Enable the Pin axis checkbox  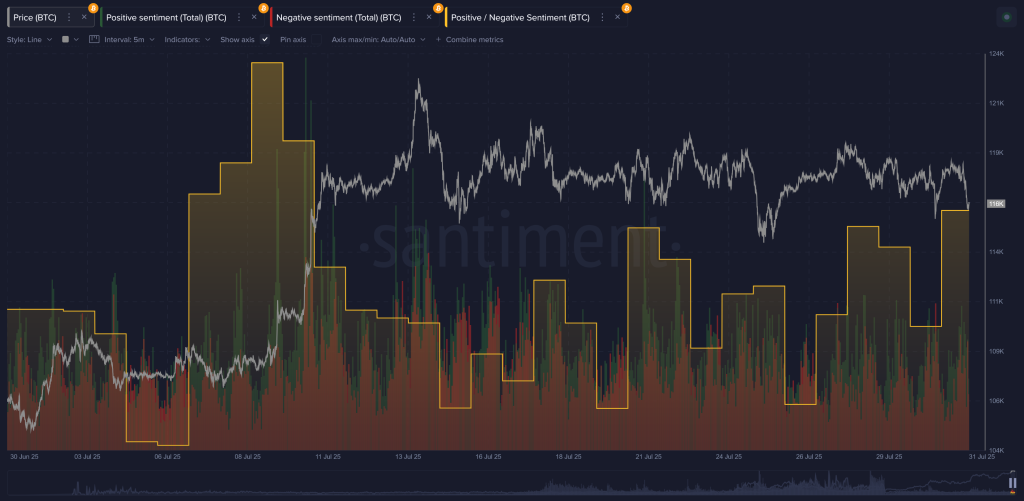317,39
